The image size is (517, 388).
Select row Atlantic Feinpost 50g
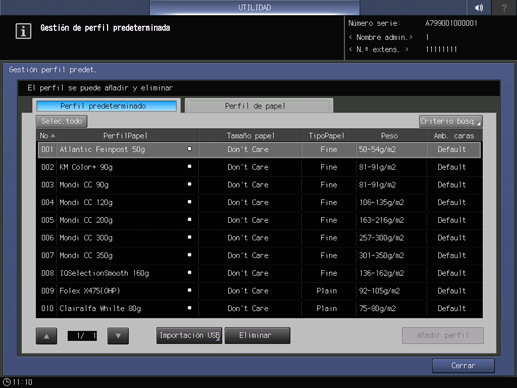click(x=259, y=150)
